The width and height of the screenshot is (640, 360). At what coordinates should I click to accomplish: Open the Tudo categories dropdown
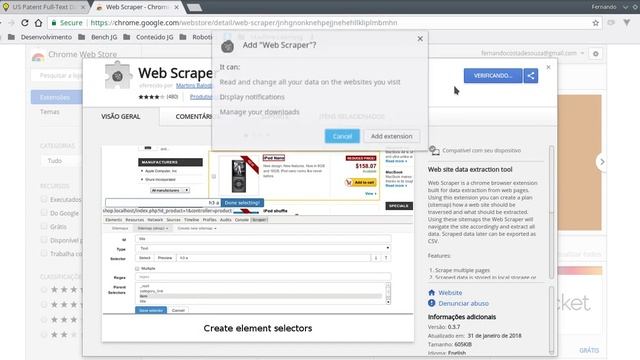[x=62, y=161]
